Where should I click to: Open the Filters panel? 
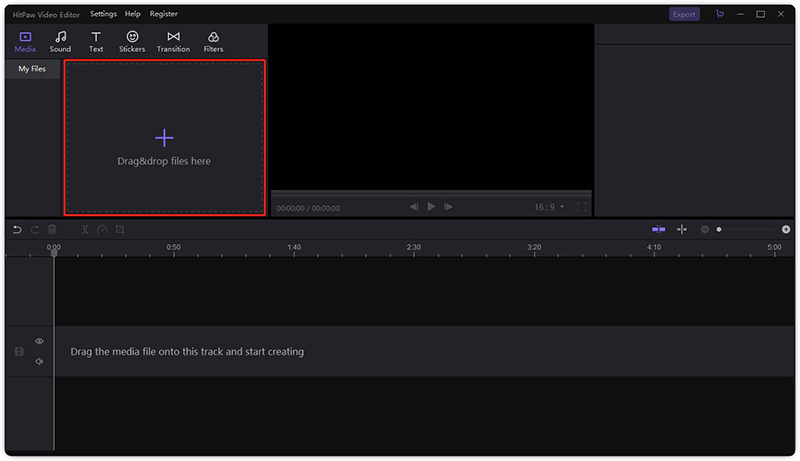[213, 42]
